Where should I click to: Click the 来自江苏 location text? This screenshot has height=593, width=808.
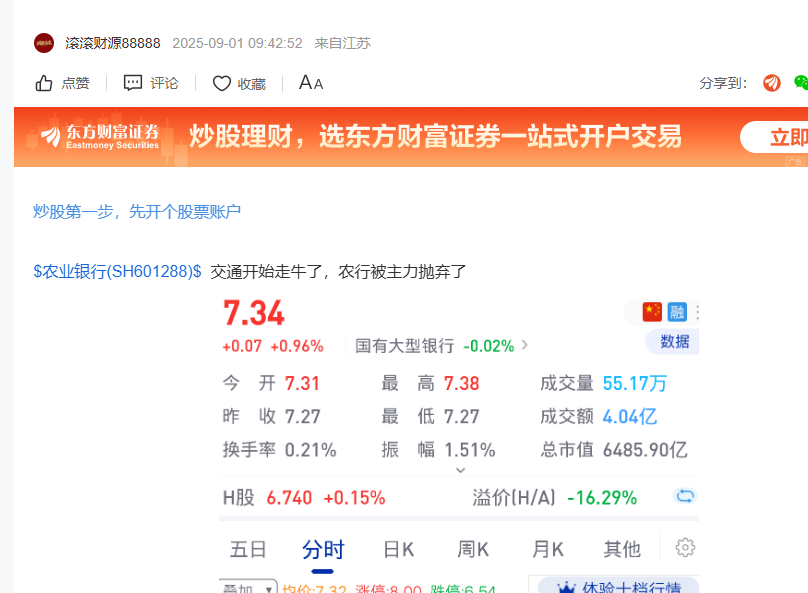(x=343, y=43)
